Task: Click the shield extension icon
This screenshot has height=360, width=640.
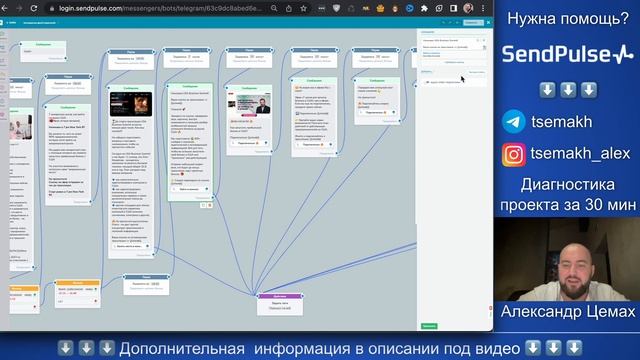Action: coord(336,8)
